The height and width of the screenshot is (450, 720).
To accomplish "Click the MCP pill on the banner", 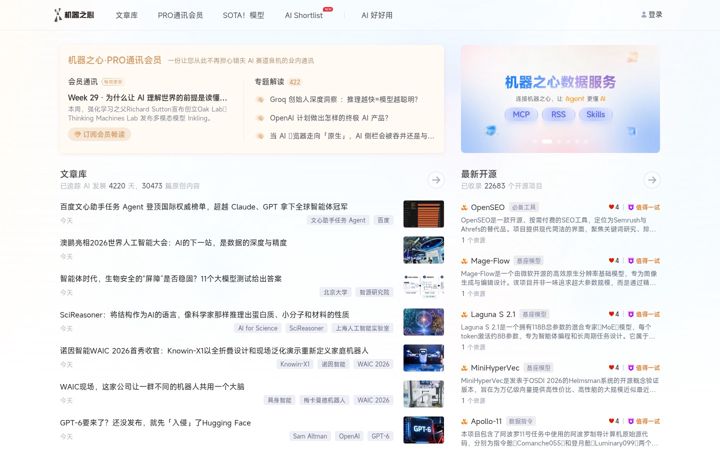I will (x=521, y=114).
